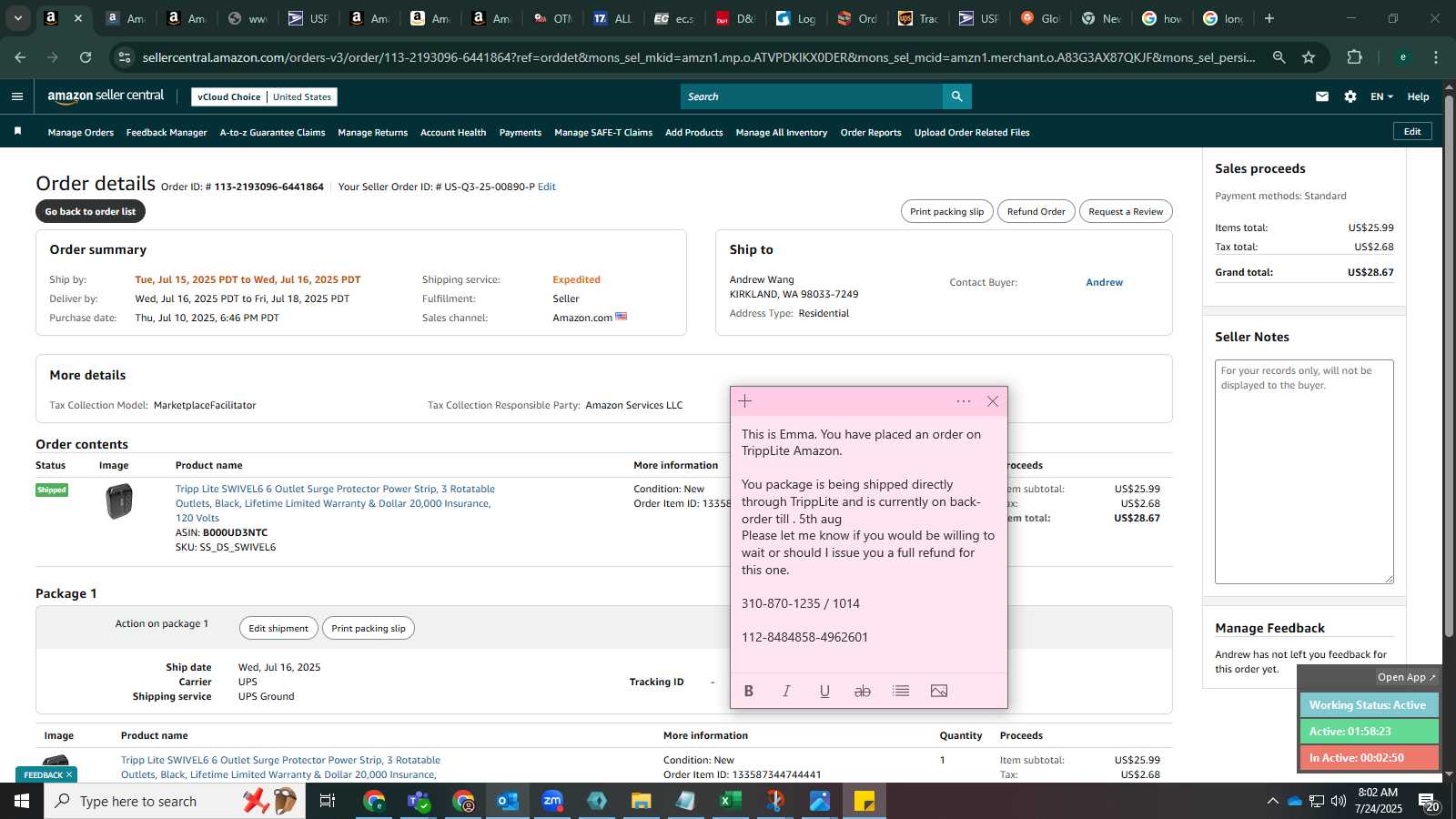Click the amazon seller central logo
This screenshot has width=1456, height=819.
pos(106,96)
